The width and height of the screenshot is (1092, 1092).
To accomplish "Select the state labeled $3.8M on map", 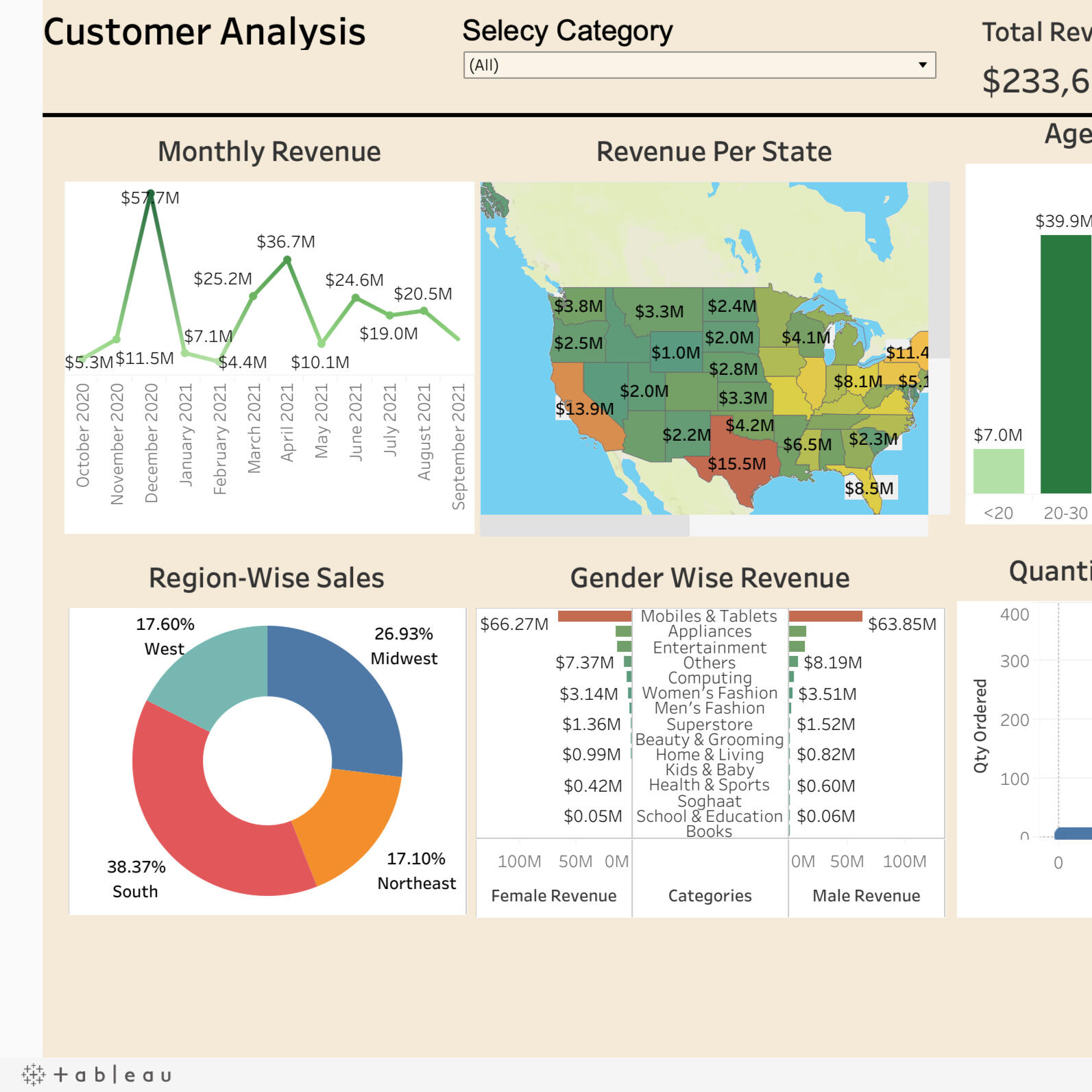I will 579,305.
